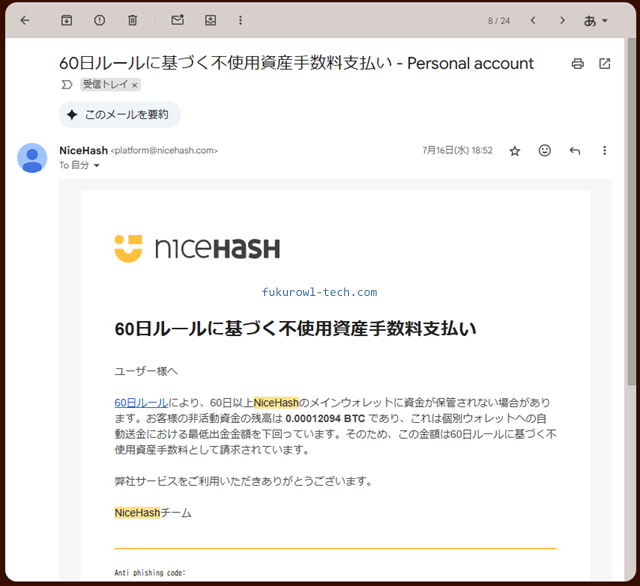The height and width of the screenshot is (586, 640).
Task: Click sender name NiceHash
Action: click(84, 151)
